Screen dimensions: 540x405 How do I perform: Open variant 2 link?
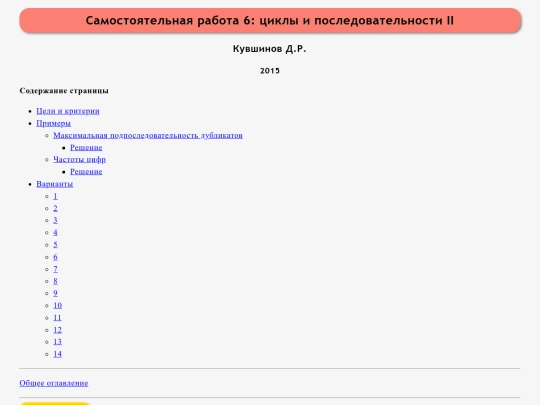55,208
